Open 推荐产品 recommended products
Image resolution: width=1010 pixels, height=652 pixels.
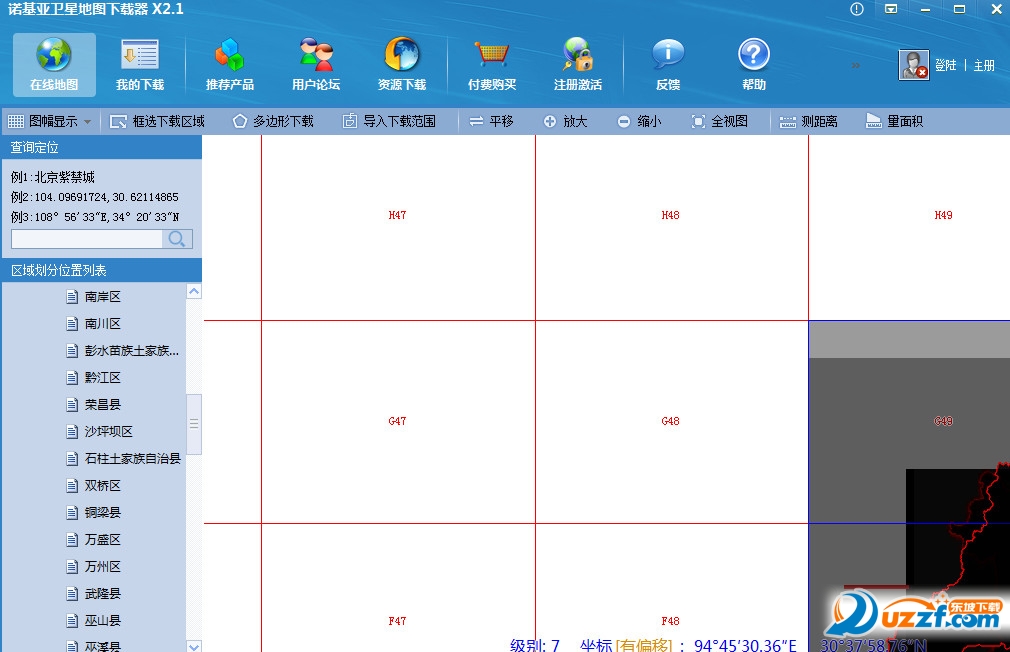(229, 64)
